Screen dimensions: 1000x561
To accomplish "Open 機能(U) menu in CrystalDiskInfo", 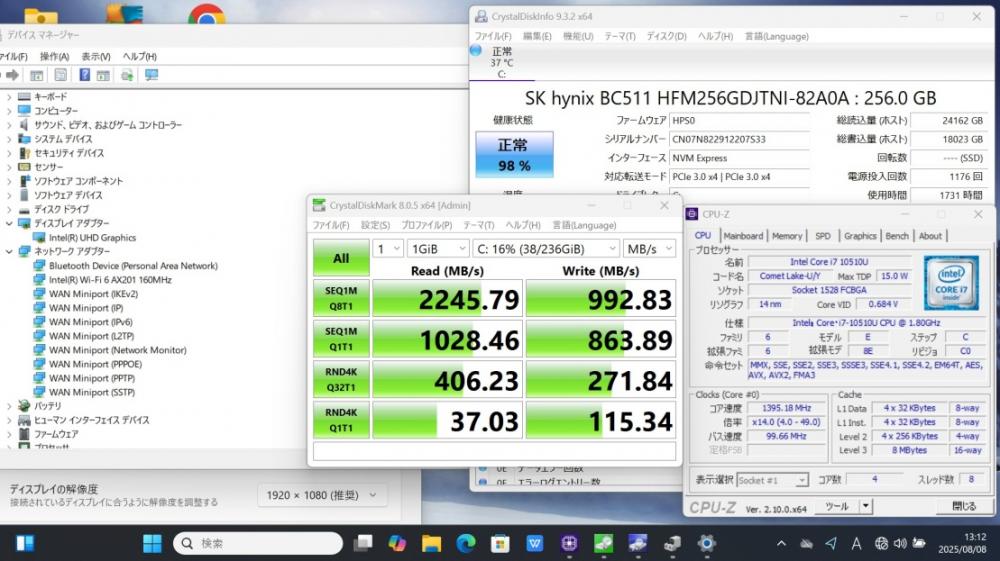I will coord(578,36).
